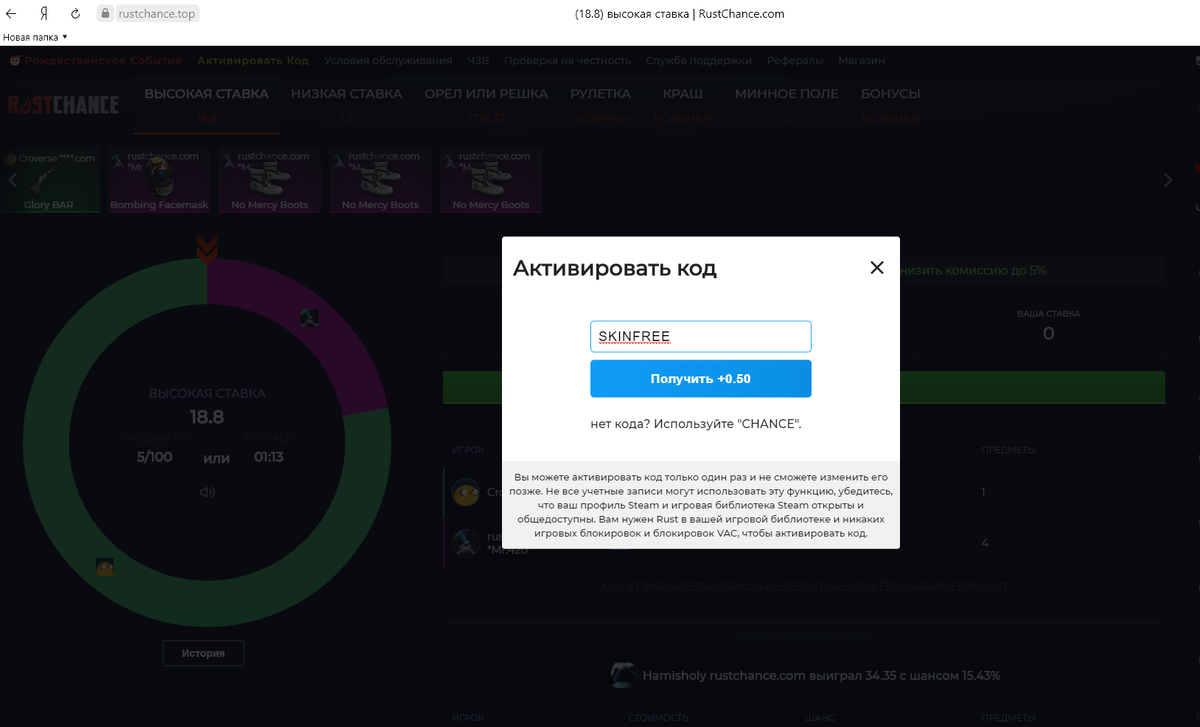Screen dimensions: 1200x727
Task: Open the Рефералы page
Action: pyautogui.click(x=795, y=60)
